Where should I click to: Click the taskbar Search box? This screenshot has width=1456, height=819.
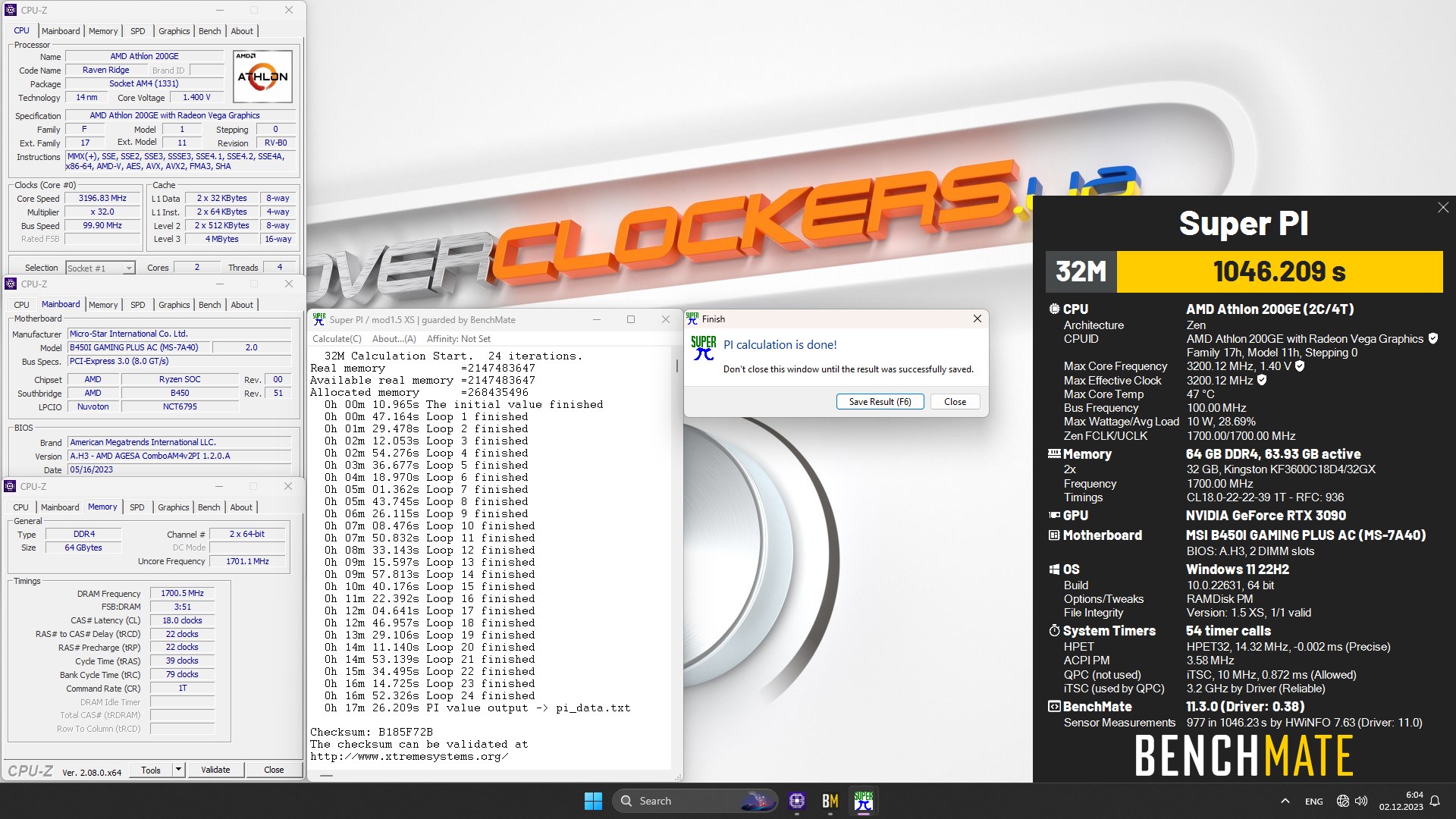(695, 801)
